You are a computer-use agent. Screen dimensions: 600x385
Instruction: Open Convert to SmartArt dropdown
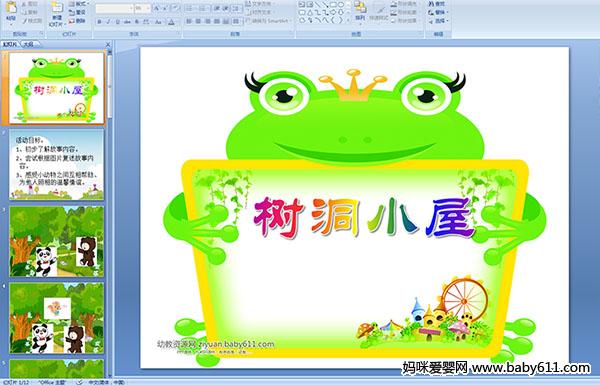pyautogui.click(x=269, y=21)
